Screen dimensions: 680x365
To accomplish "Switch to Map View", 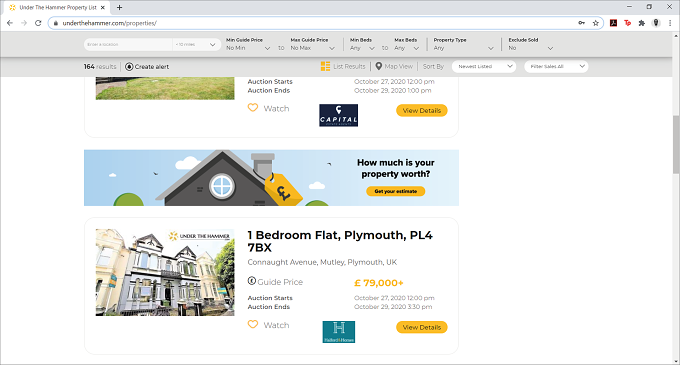I will coord(399,66).
